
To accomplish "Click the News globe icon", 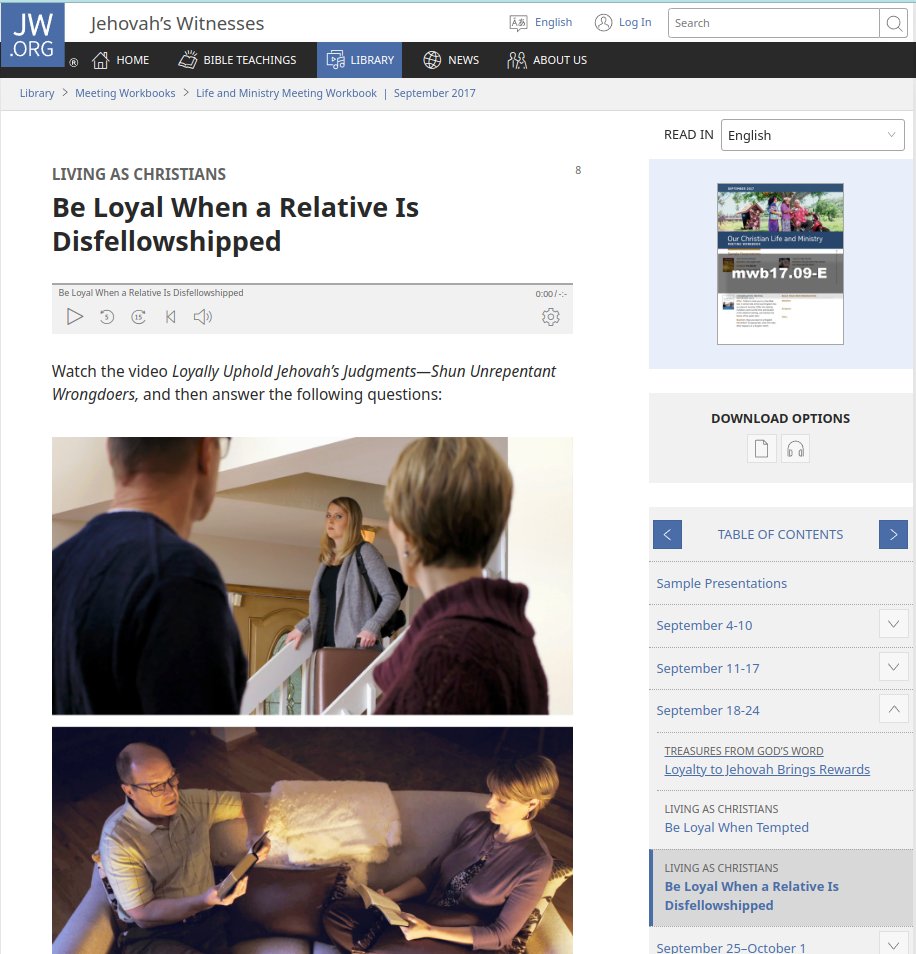I will click(432, 60).
